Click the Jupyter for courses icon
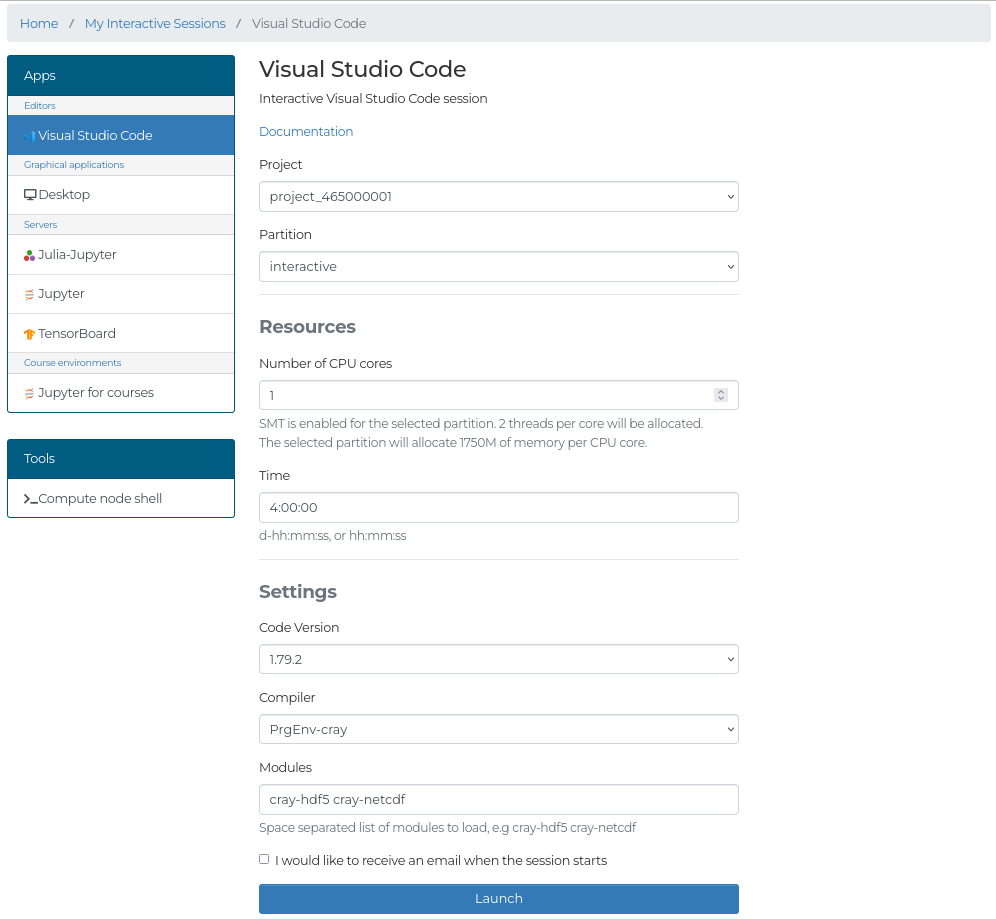 tap(29, 392)
